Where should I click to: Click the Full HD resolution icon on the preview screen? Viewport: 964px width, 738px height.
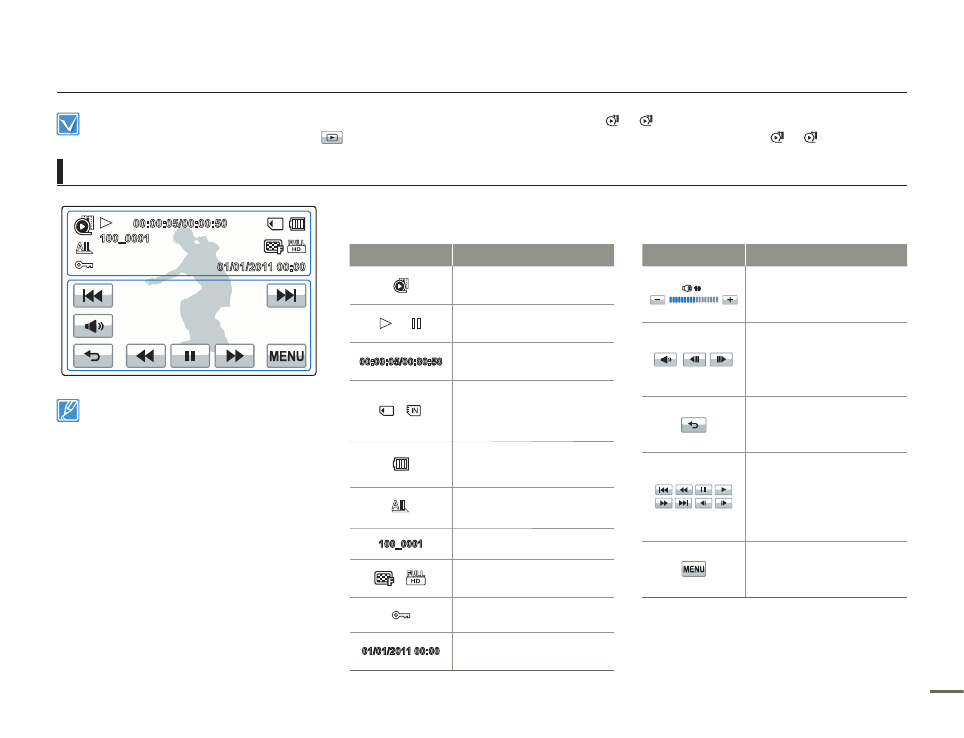click(296, 247)
